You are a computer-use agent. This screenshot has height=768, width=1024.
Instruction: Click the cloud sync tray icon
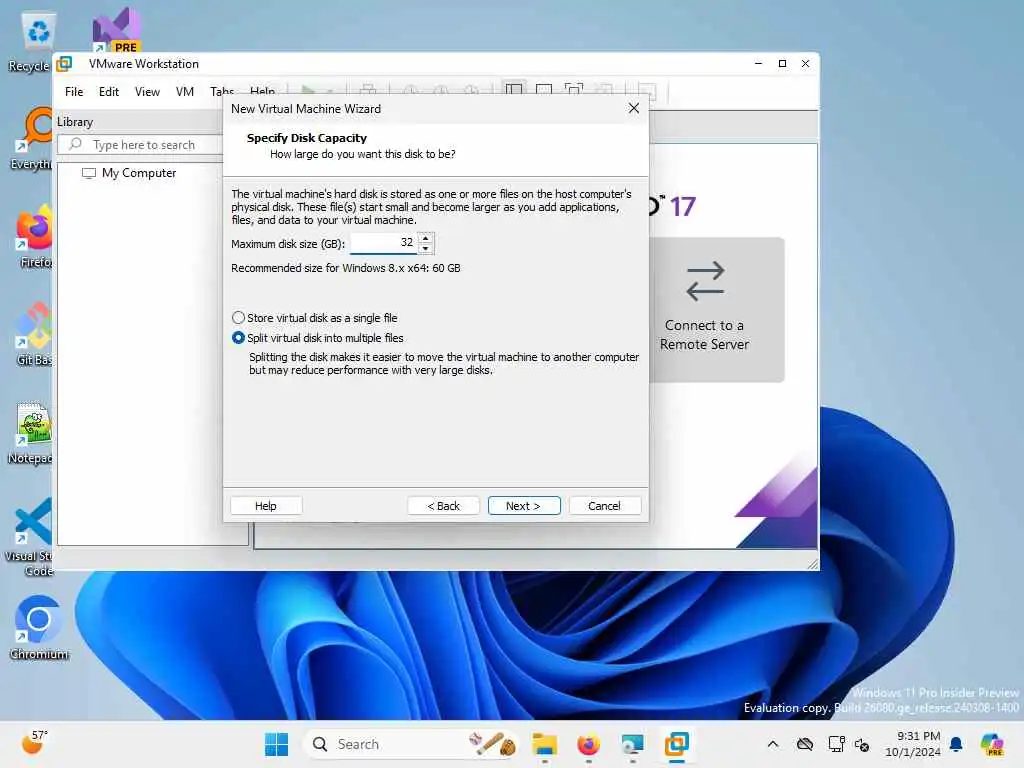pyautogui.click(x=805, y=744)
